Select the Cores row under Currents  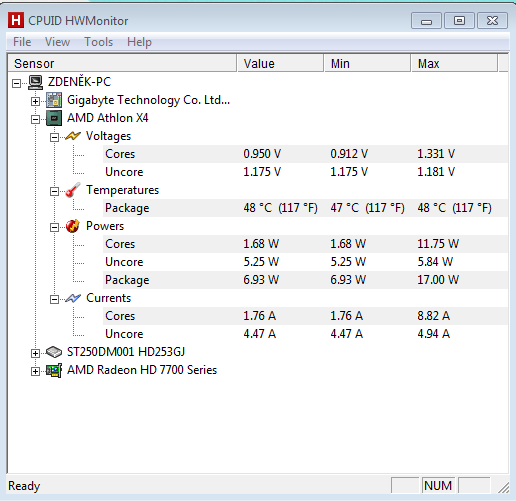(306, 316)
